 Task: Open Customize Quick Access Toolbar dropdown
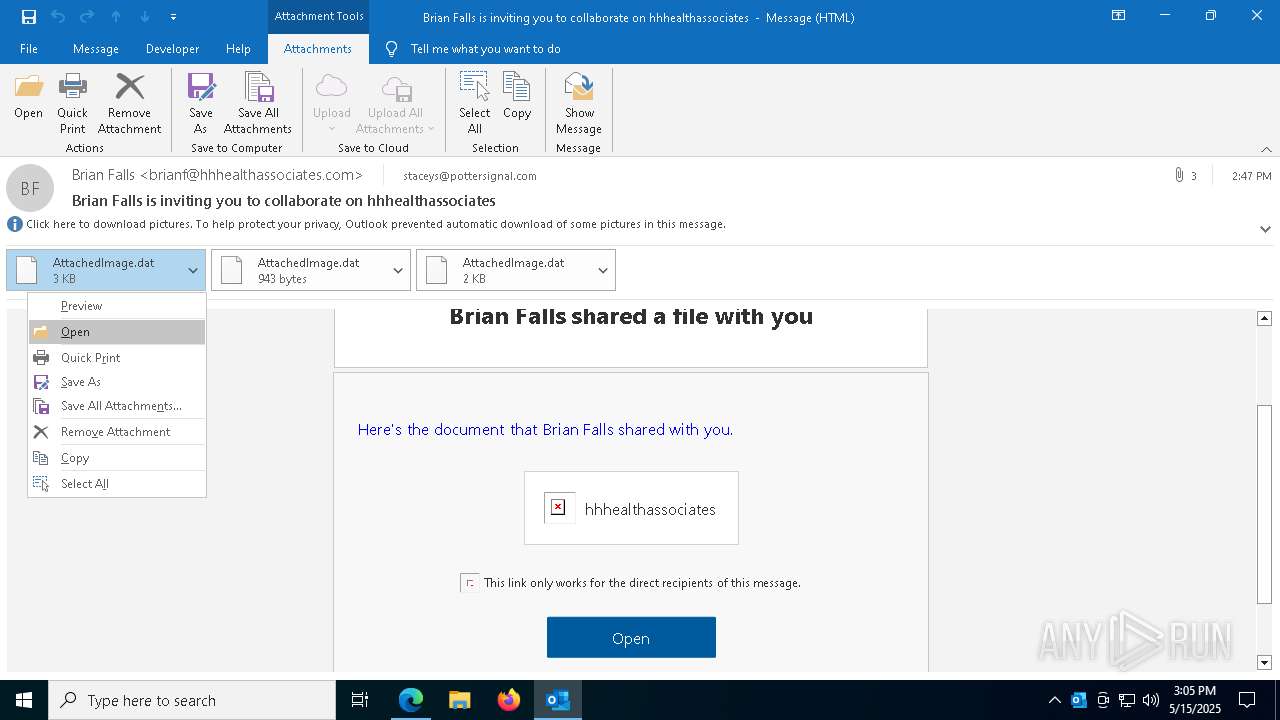[173, 17]
